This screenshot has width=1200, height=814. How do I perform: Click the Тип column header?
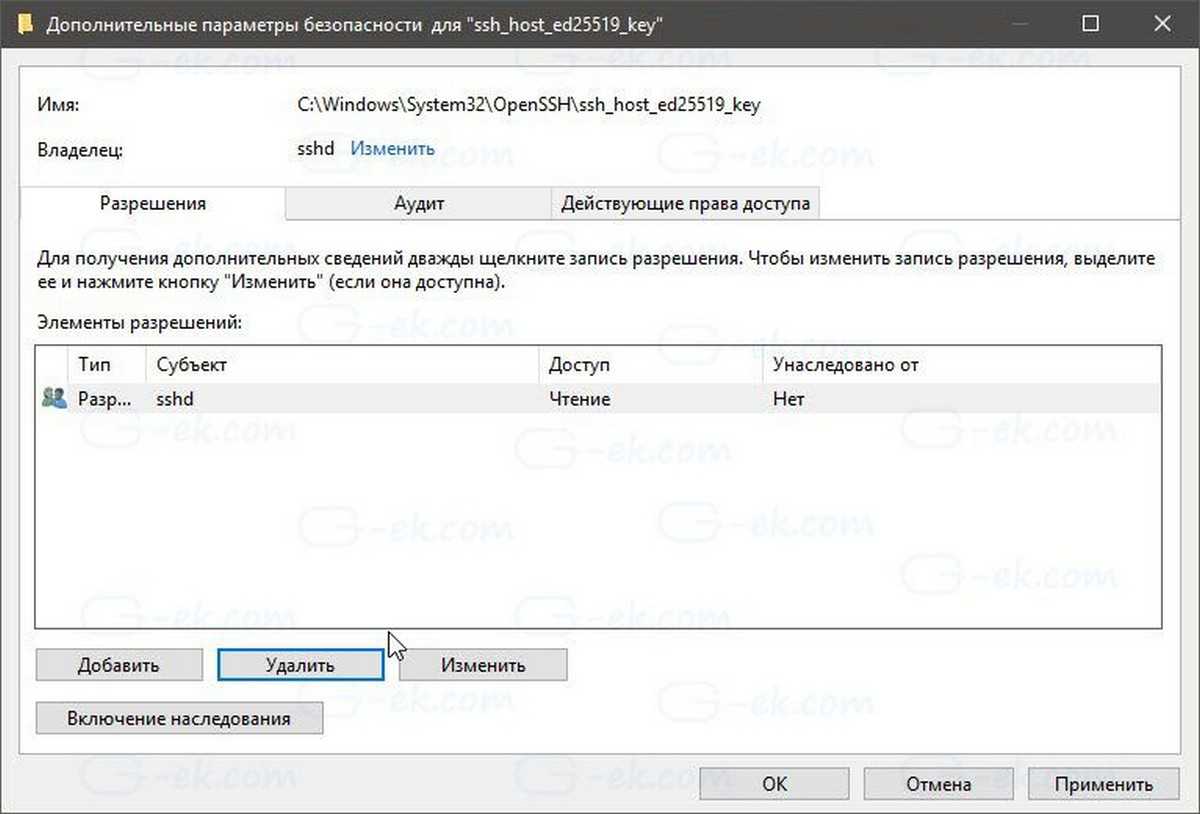coord(106,365)
